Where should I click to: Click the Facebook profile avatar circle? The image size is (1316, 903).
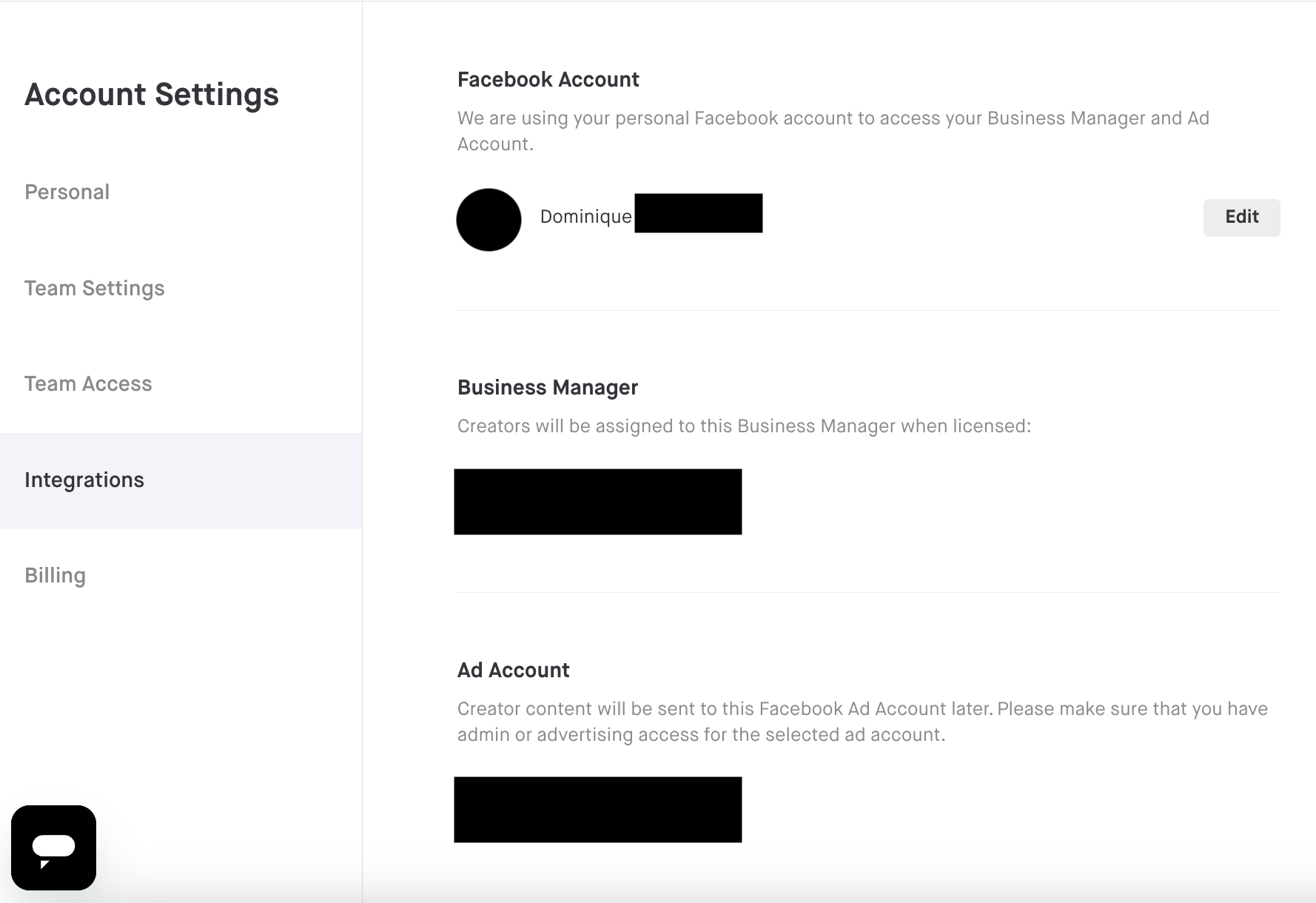pos(489,220)
